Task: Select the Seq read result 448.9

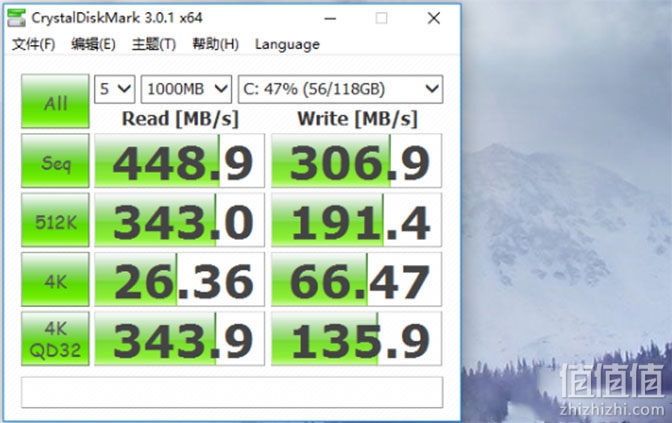Action: point(180,161)
